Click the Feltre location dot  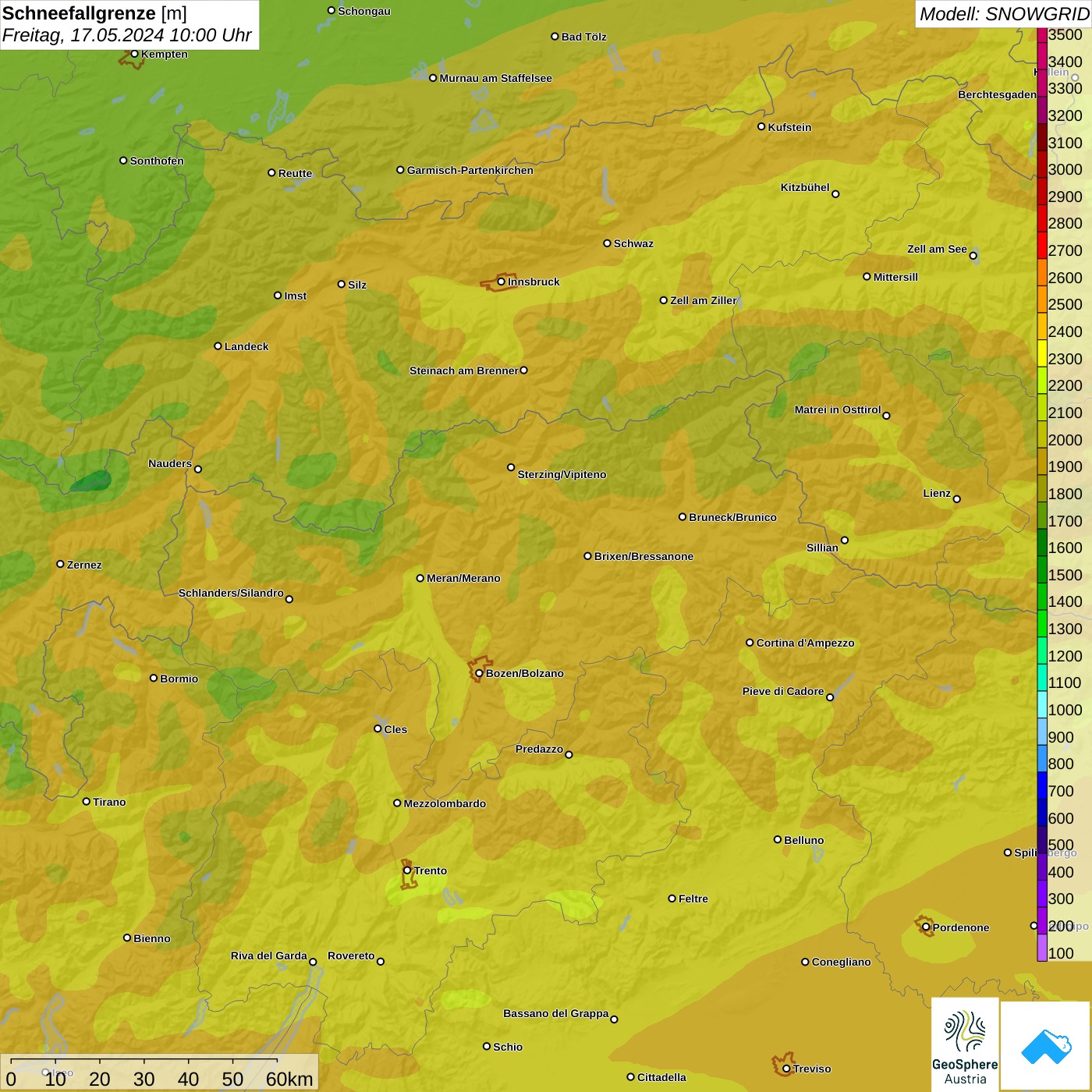[672, 899]
